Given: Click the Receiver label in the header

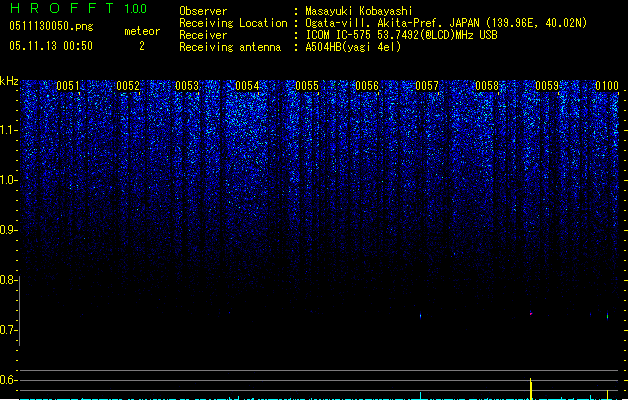Looking at the screenshot, I should point(203,35).
